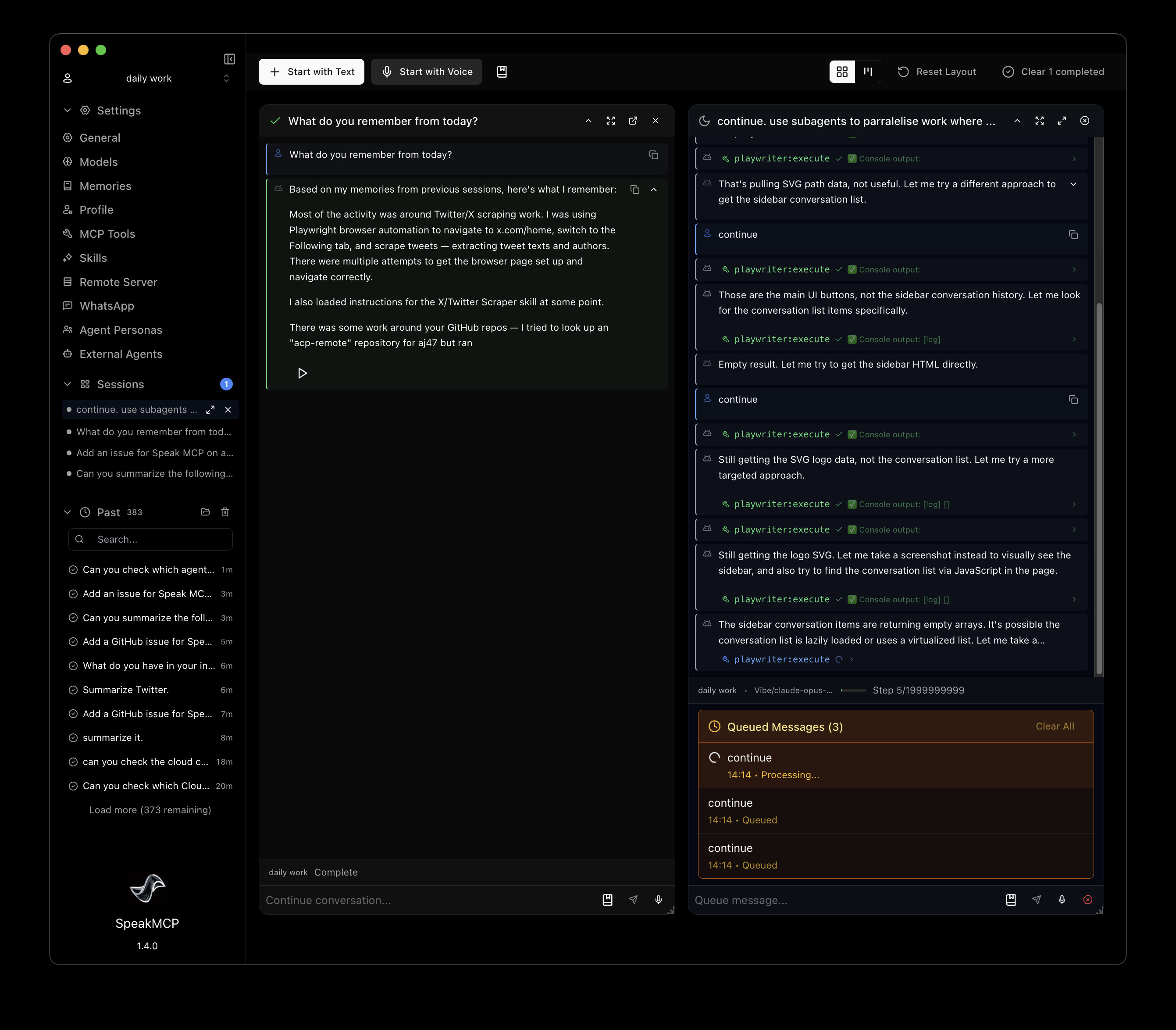This screenshot has height=1030, width=1176.
Task: Stop the running agent with red icon
Action: pyautogui.click(x=1087, y=900)
